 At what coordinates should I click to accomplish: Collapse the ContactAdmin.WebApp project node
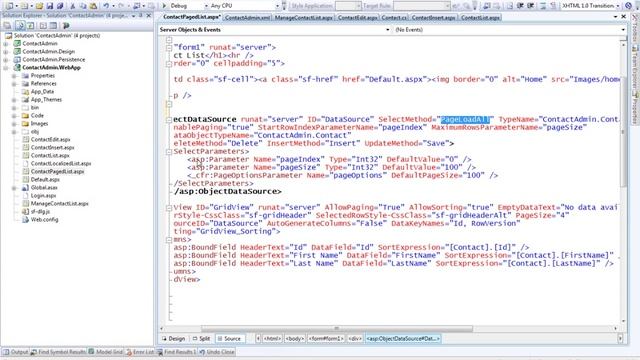6,68
